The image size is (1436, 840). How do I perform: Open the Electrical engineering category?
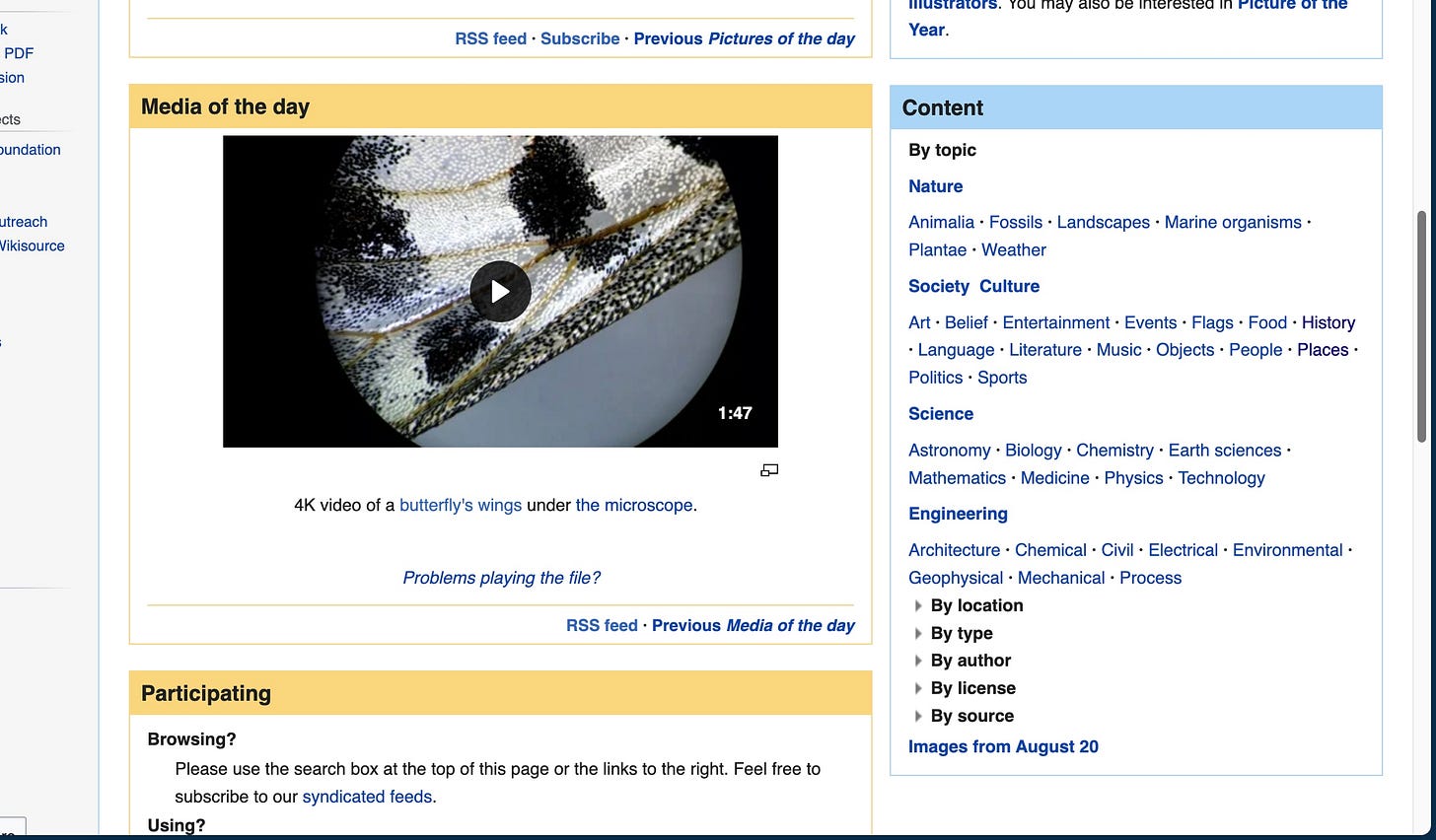(x=1183, y=550)
